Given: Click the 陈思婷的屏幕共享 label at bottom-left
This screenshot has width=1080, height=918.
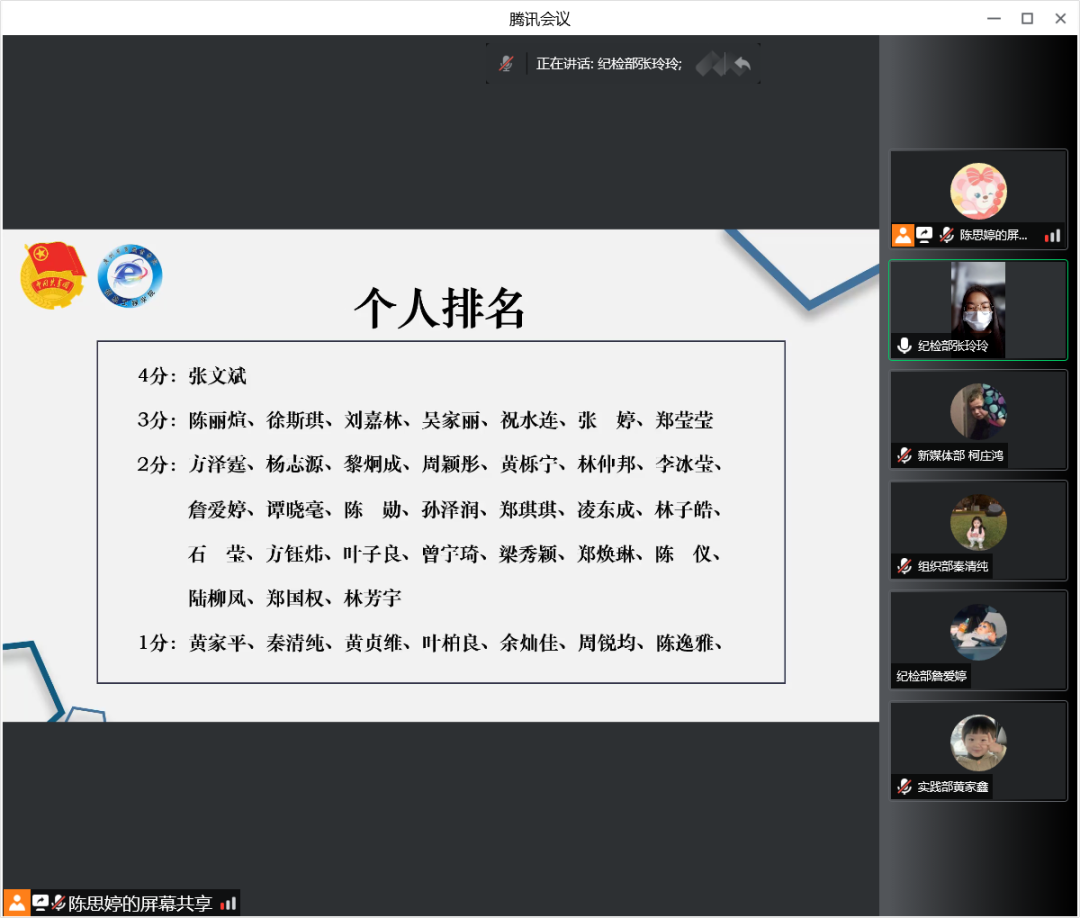Looking at the screenshot, I should pos(140,903).
